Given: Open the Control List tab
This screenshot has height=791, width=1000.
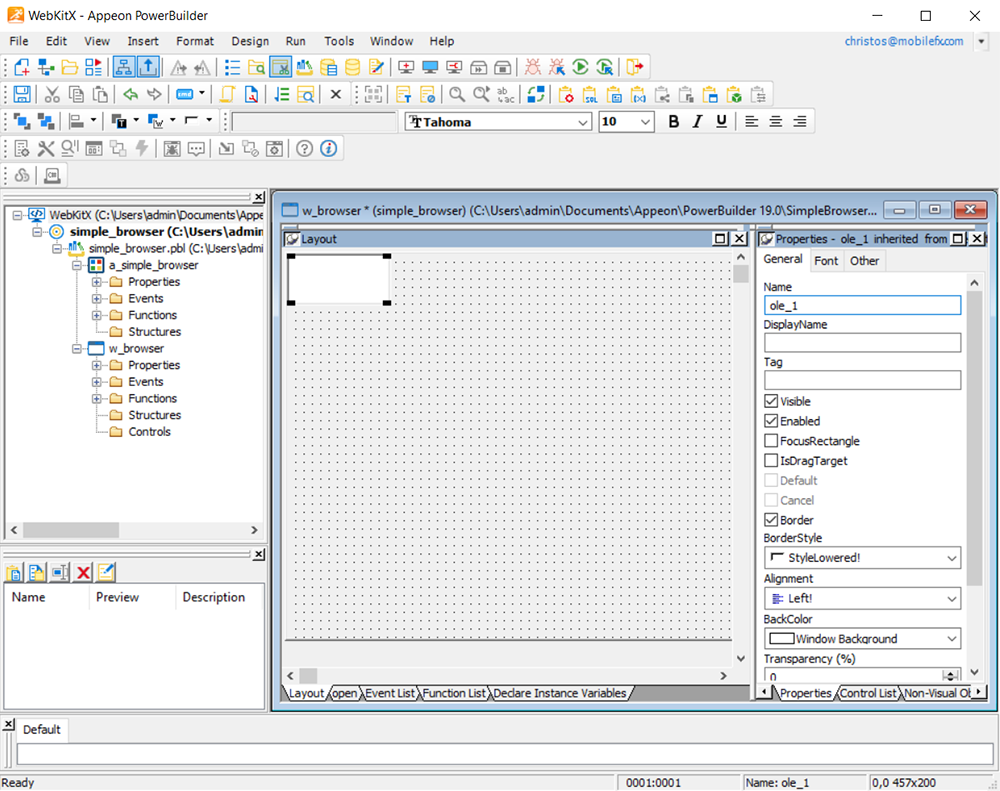Looking at the screenshot, I should click(x=868, y=693).
